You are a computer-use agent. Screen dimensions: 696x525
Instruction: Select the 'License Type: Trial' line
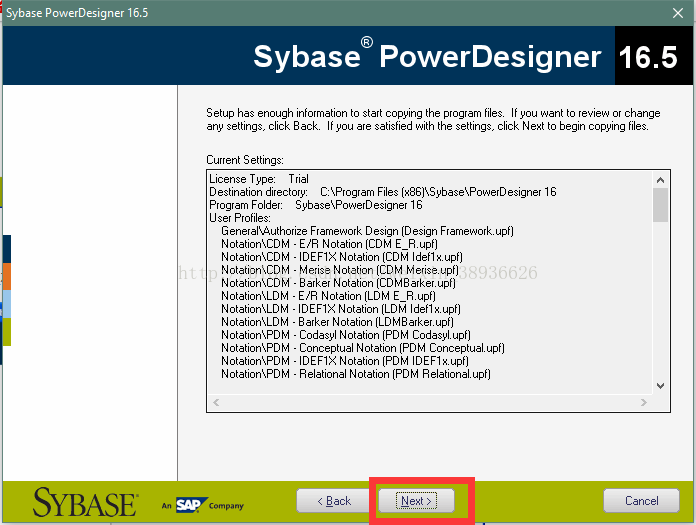point(259,179)
